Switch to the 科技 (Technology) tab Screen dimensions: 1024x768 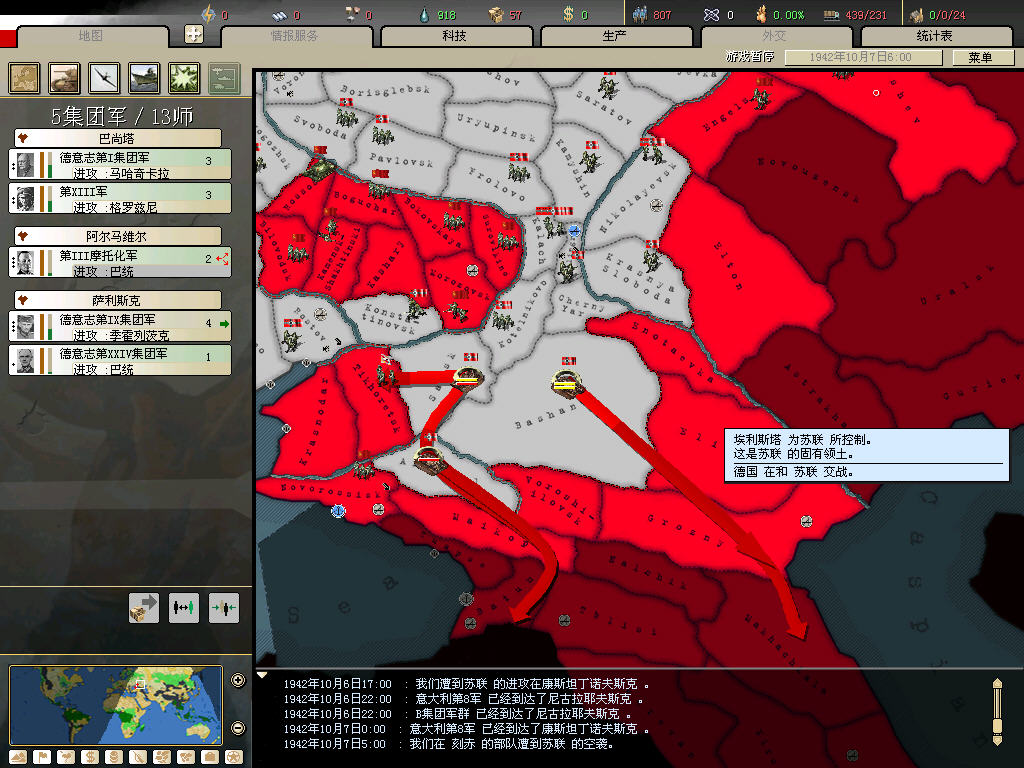456,36
